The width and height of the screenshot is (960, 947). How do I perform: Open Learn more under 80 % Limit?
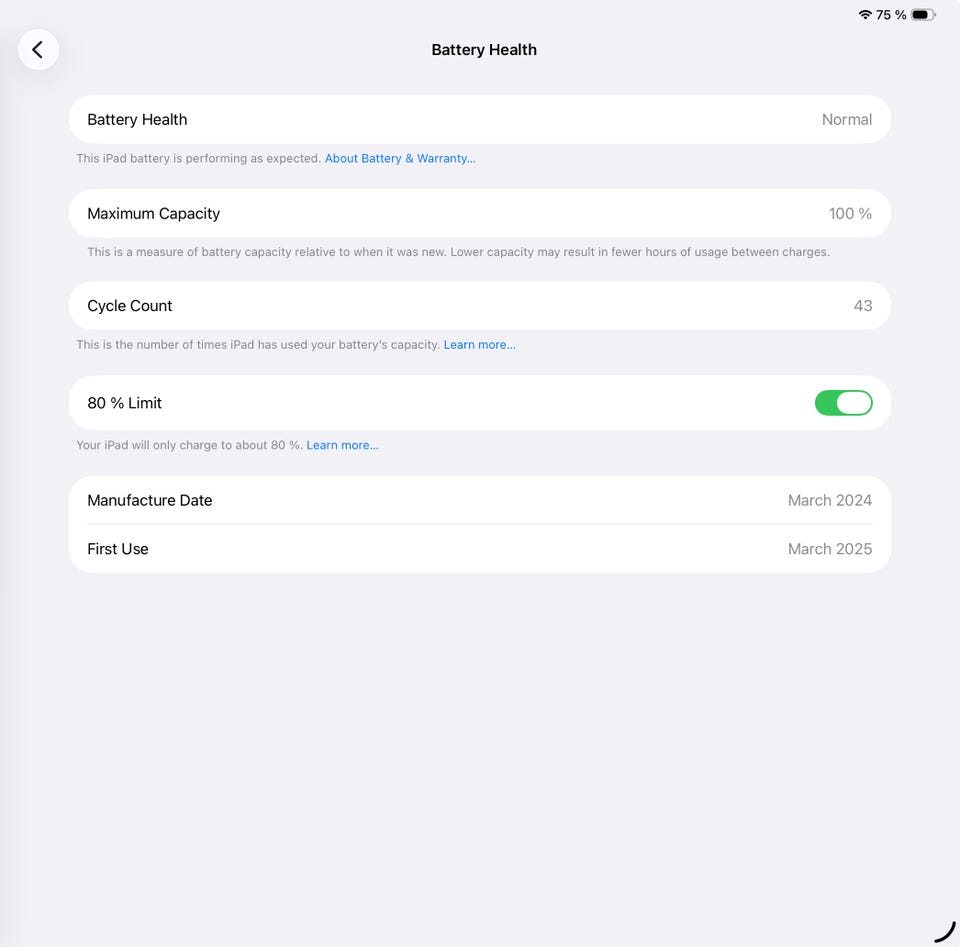342,445
